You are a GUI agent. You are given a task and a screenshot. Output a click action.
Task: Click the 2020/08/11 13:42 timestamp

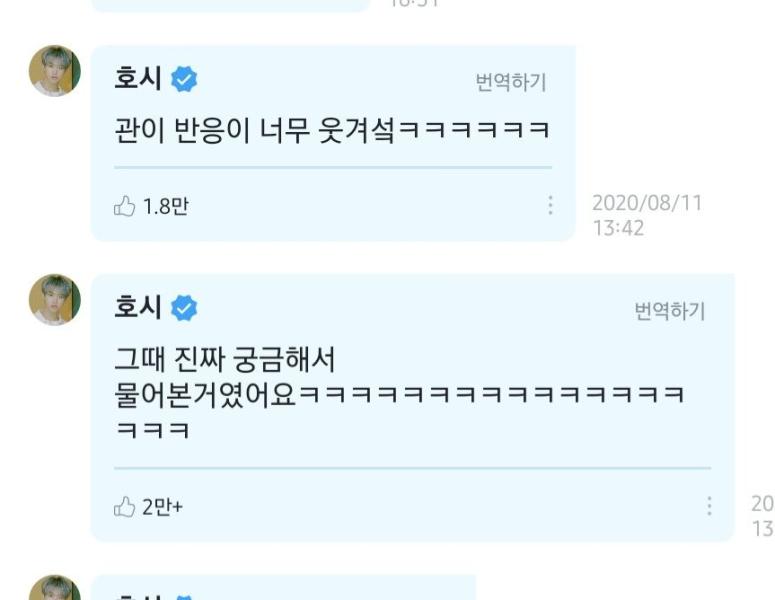647,215
